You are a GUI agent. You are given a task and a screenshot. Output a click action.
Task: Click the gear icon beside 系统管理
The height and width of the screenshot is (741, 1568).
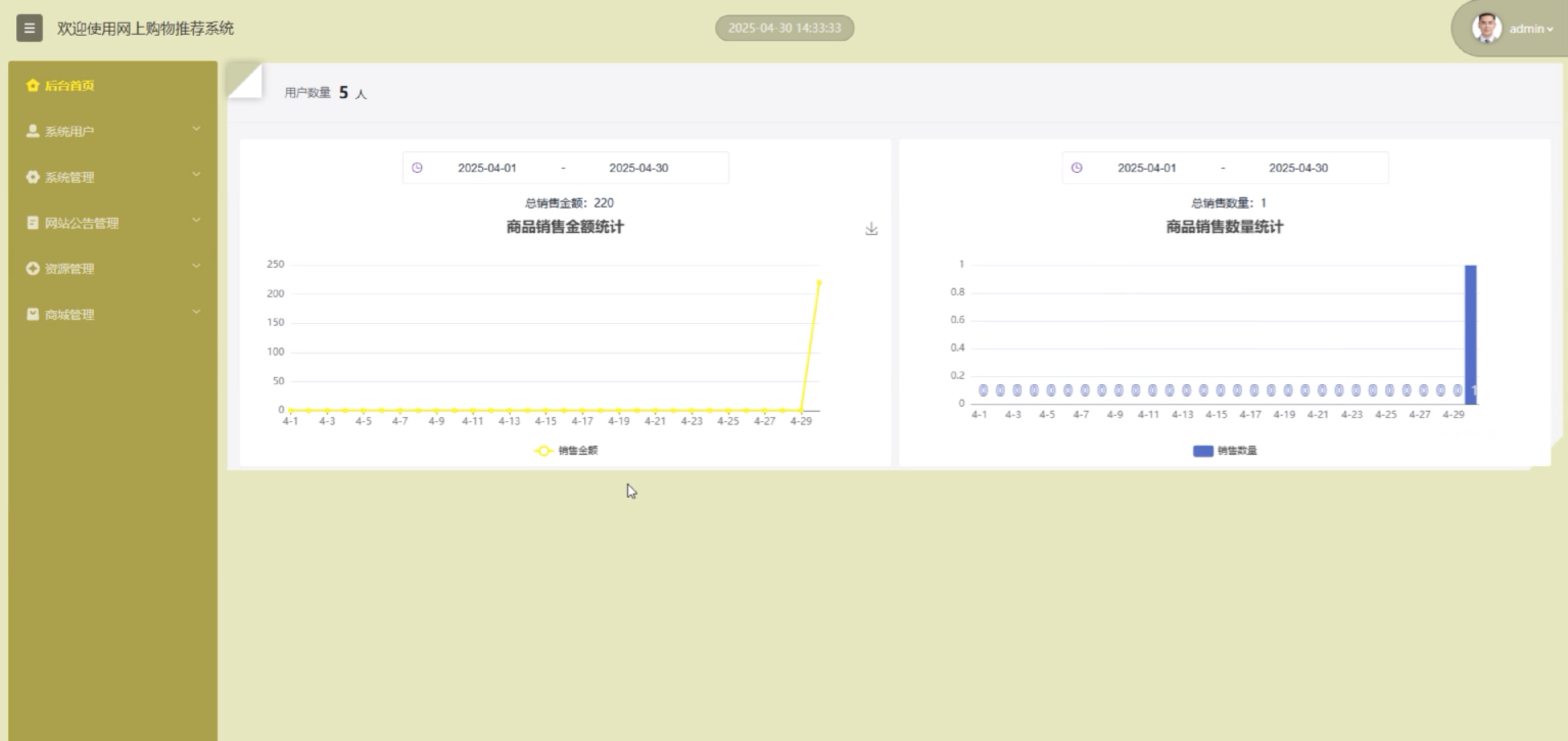pos(33,177)
